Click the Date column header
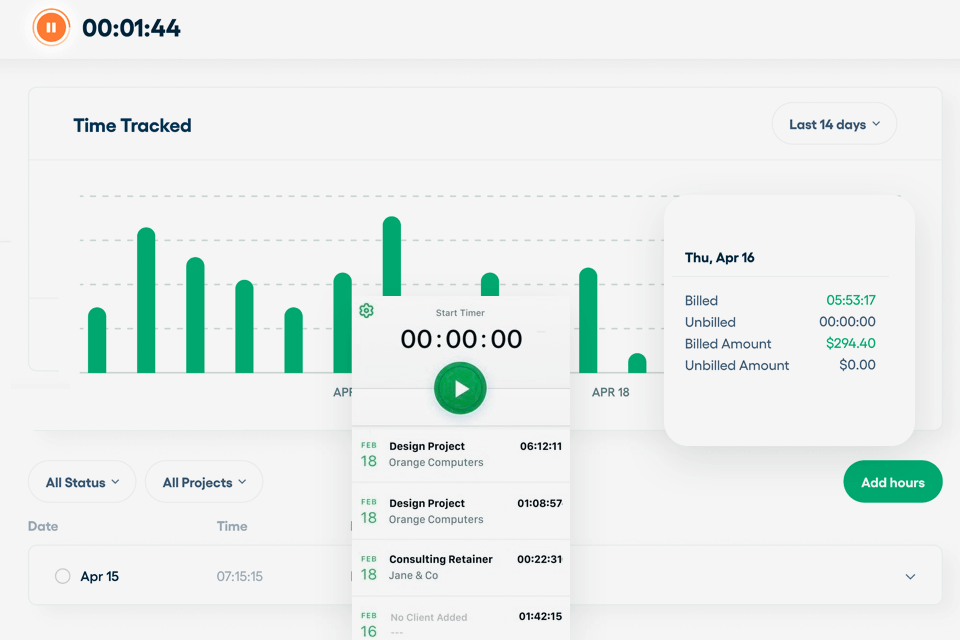This screenshot has width=960, height=640. click(x=43, y=526)
